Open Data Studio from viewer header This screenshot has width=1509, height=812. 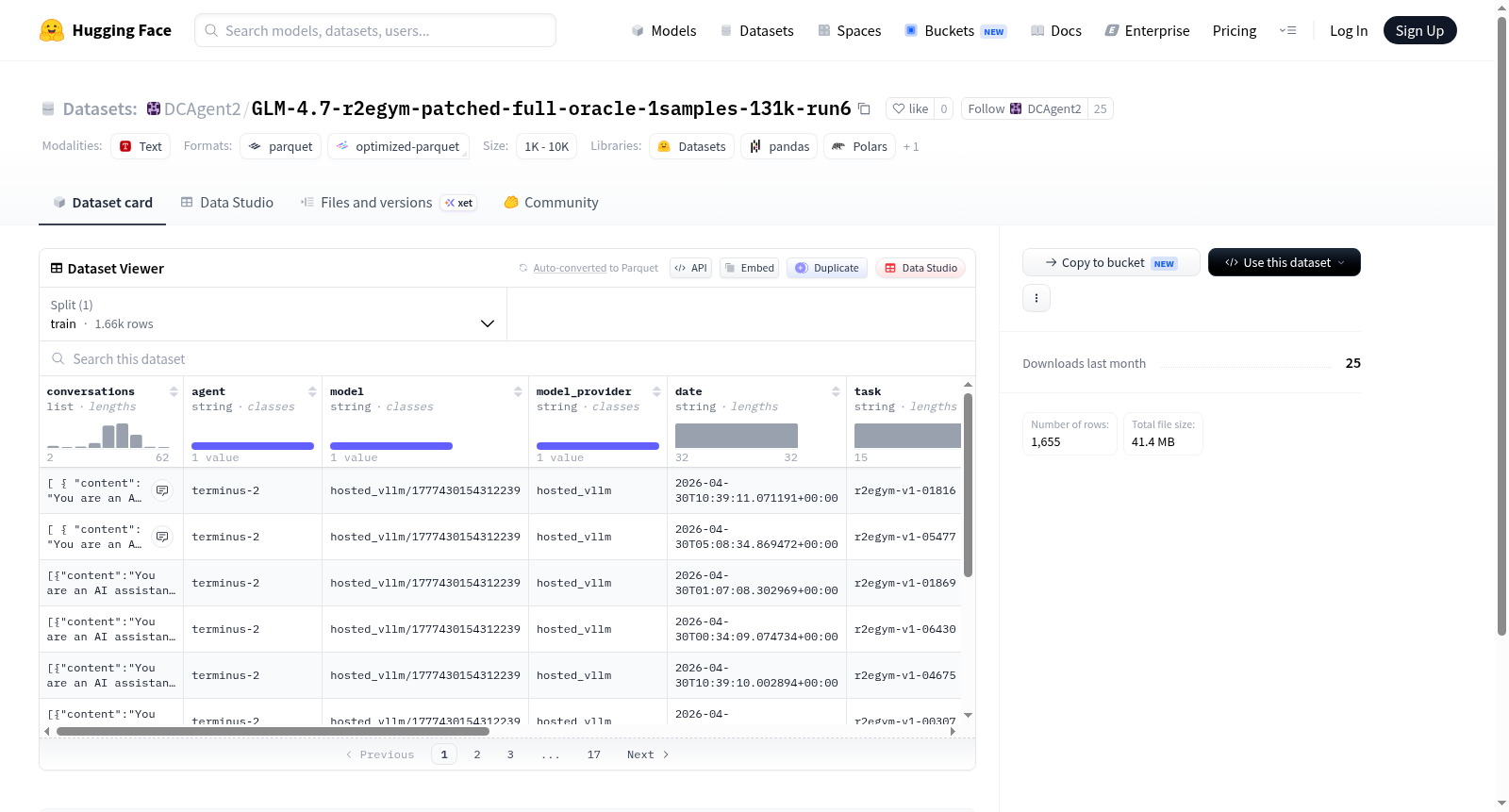tap(920, 268)
